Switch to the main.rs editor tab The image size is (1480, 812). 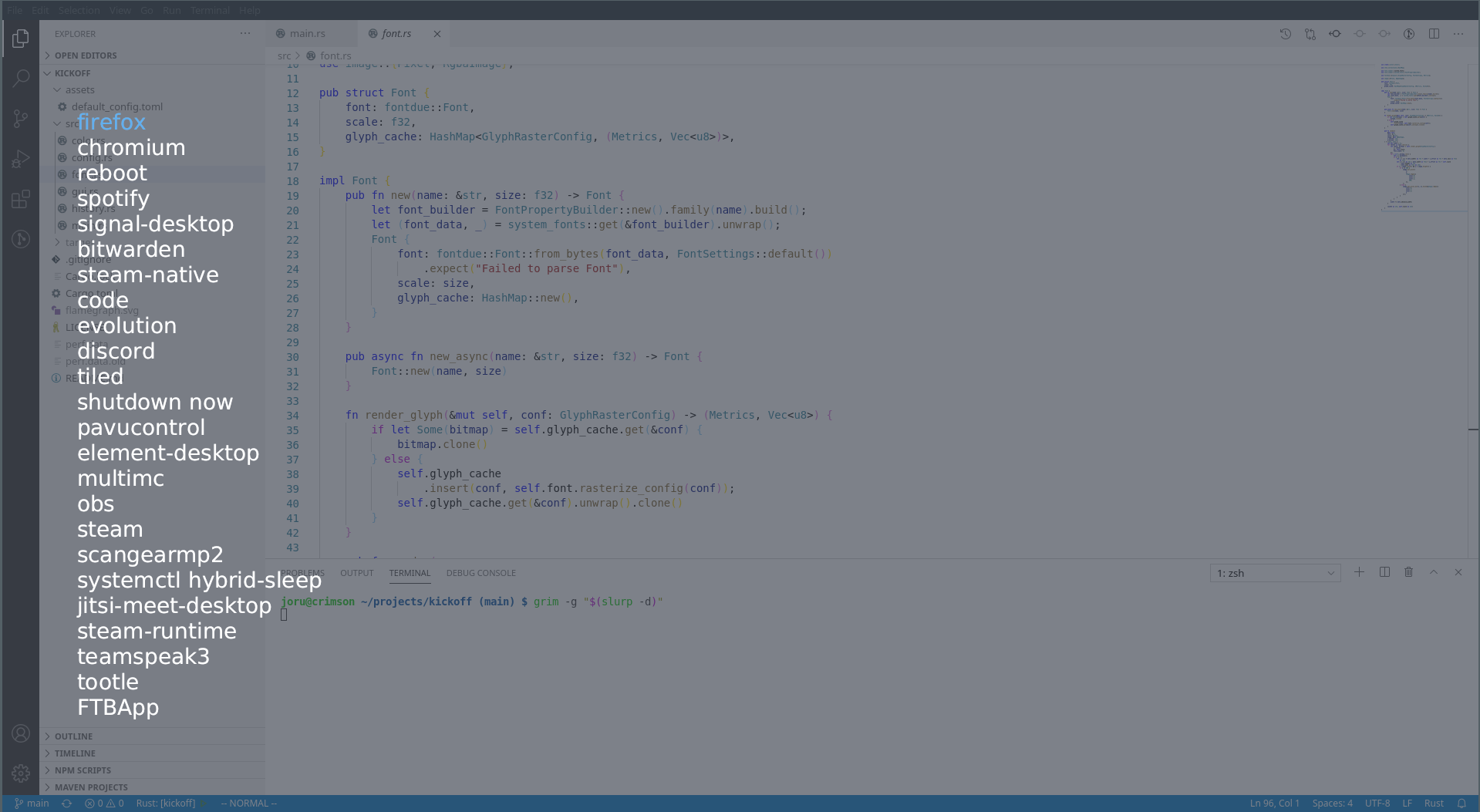[307, 34]
